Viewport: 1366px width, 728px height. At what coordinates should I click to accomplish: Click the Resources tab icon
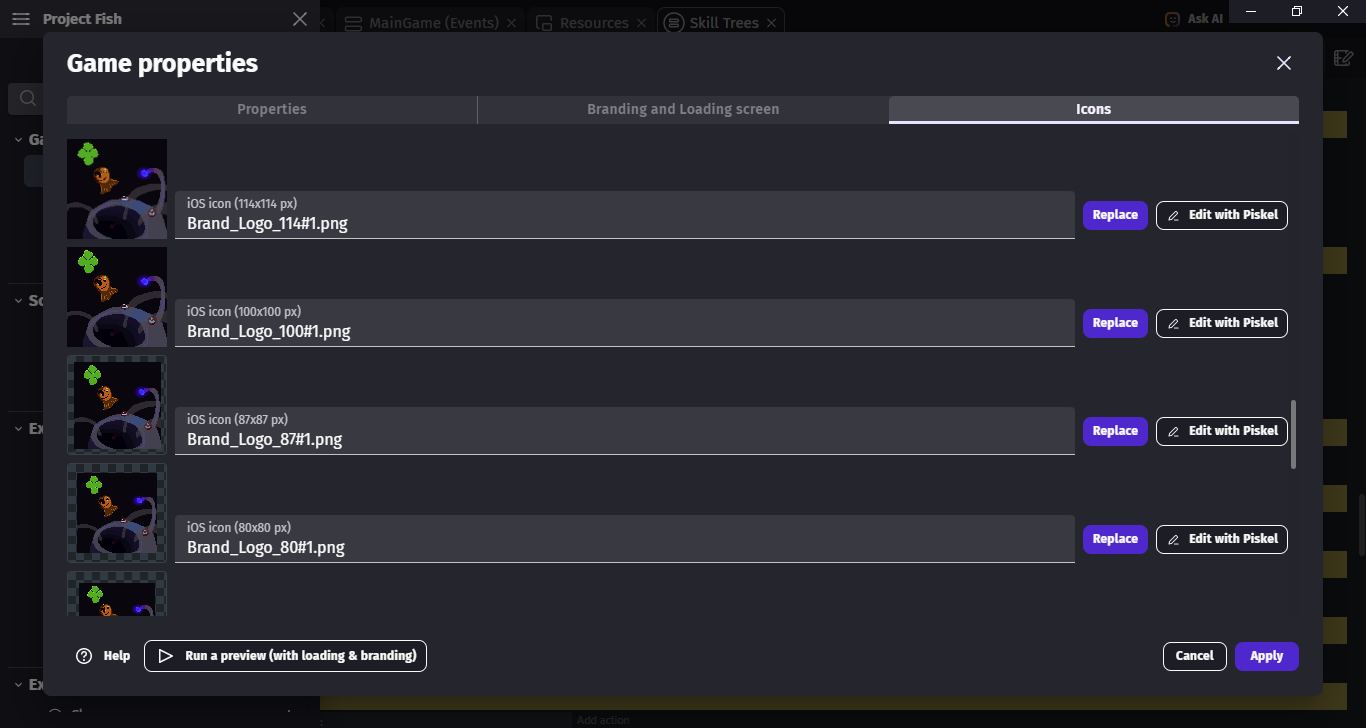click(x=544, y=23)
